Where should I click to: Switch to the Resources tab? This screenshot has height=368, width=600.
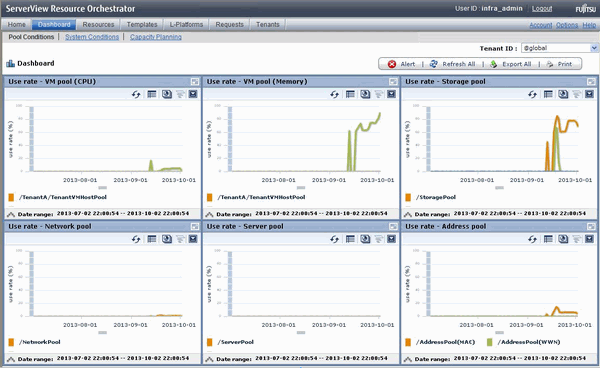[98, 24]
